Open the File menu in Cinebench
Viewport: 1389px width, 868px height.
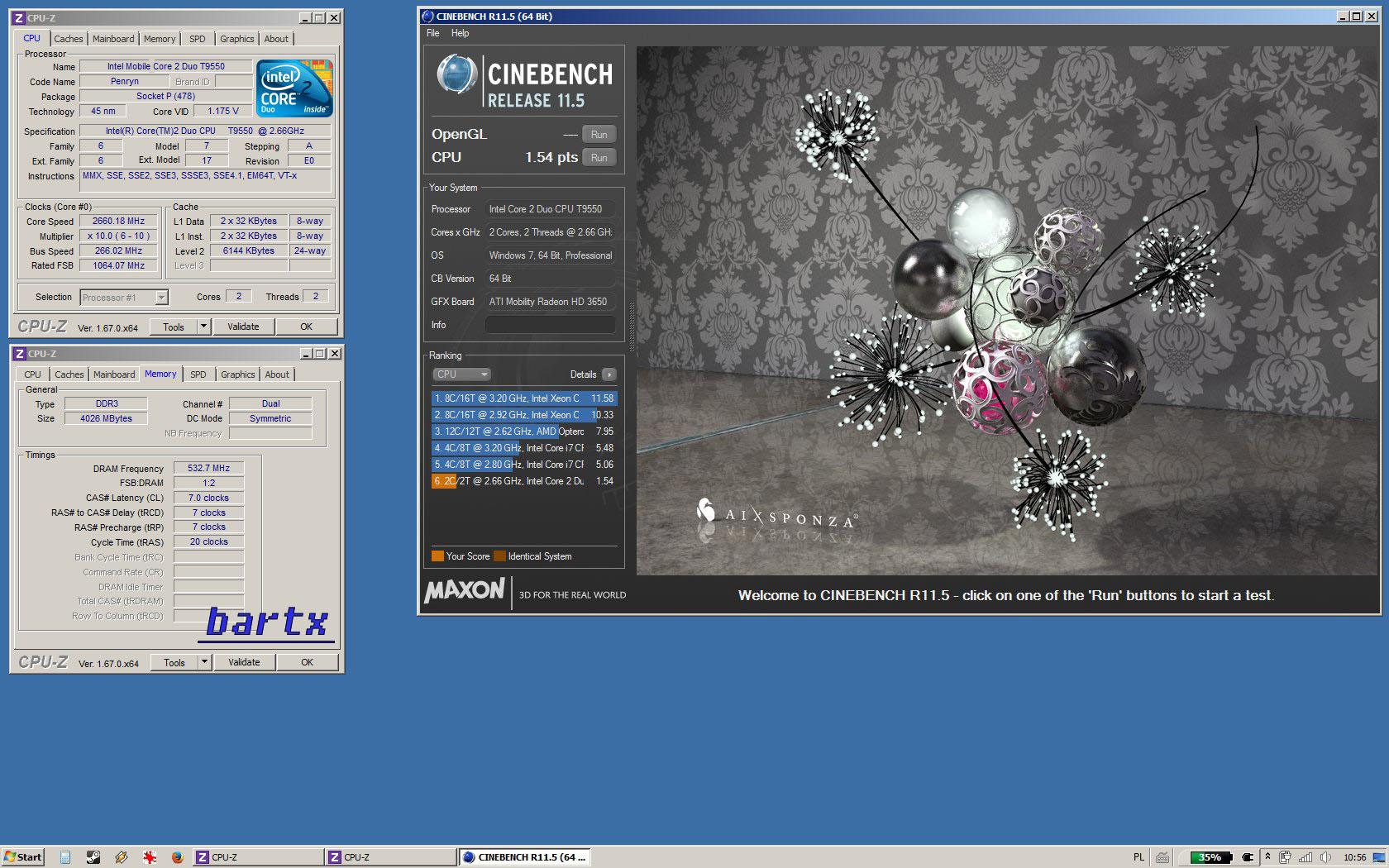[432, 33]
